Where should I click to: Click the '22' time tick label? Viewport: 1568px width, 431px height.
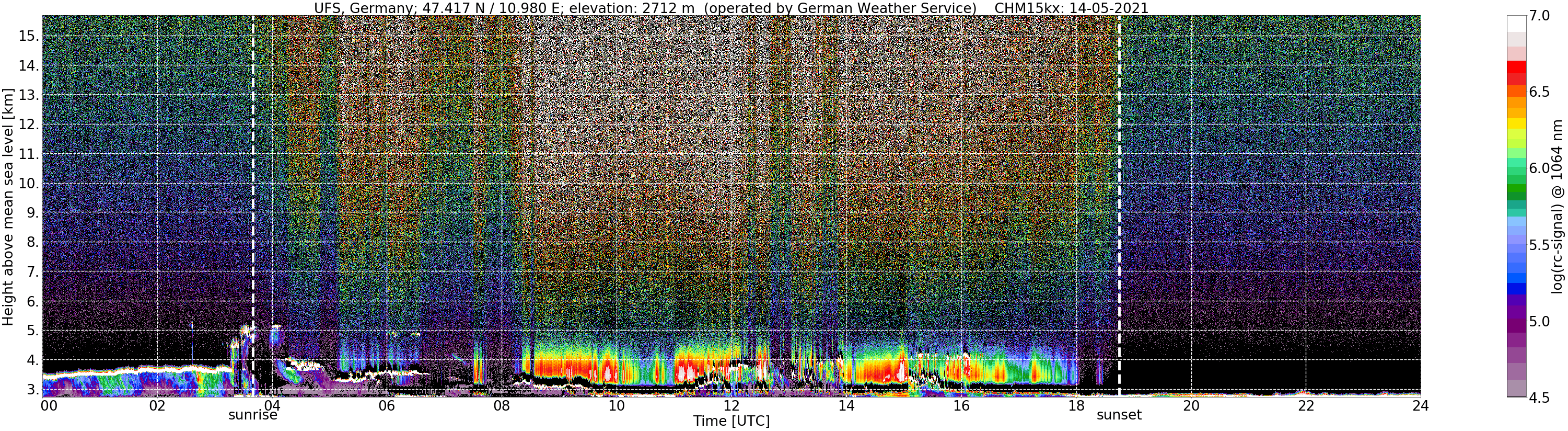pyautogui.click(x=1306, y=405)
